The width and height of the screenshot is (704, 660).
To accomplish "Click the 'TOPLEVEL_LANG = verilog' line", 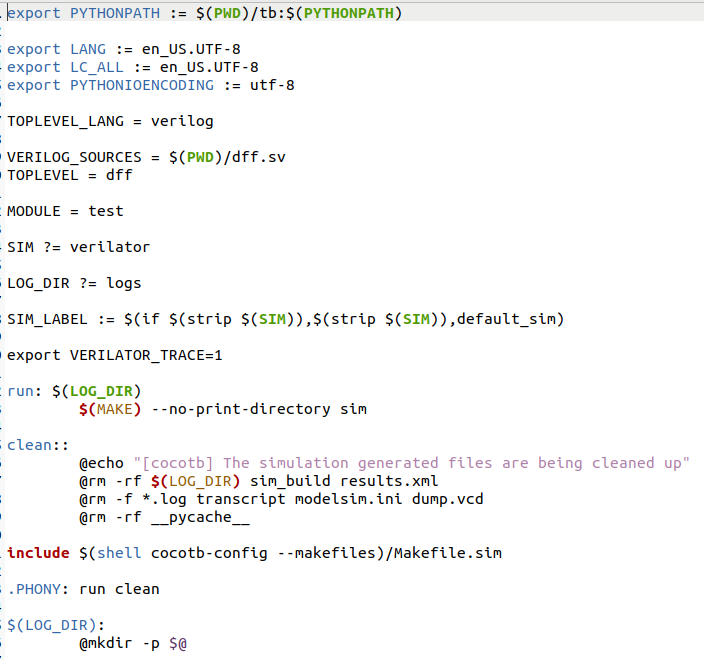I will (x=110, y=121).
